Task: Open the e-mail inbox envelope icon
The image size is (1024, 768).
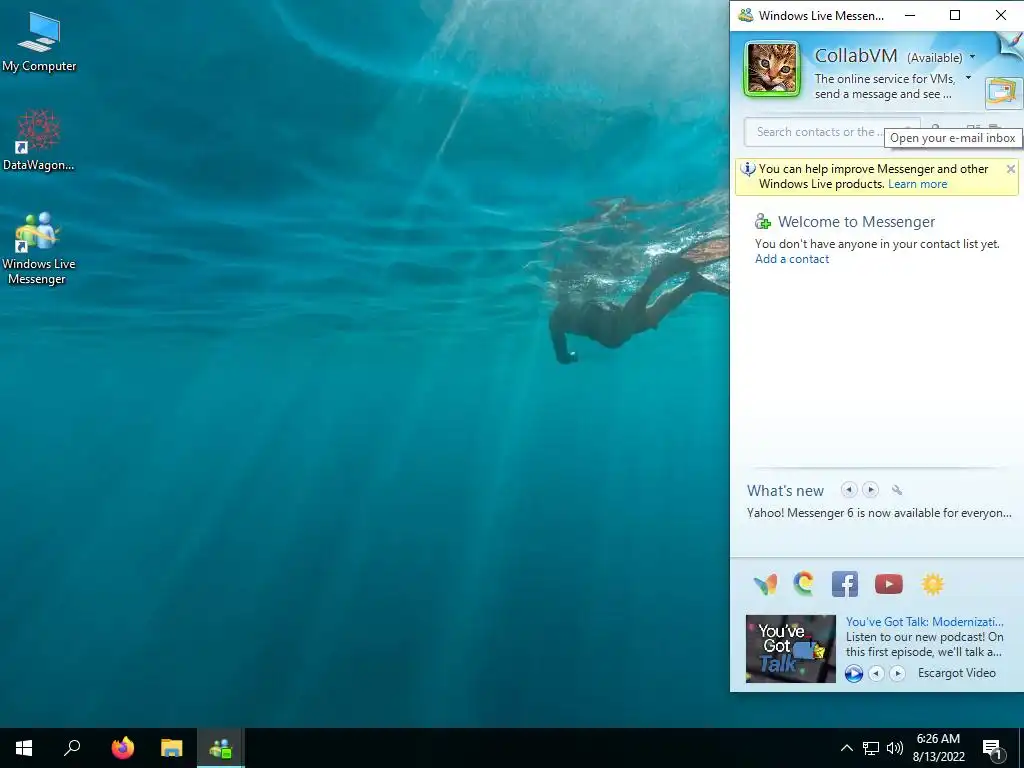Action: click(1003, 93)
